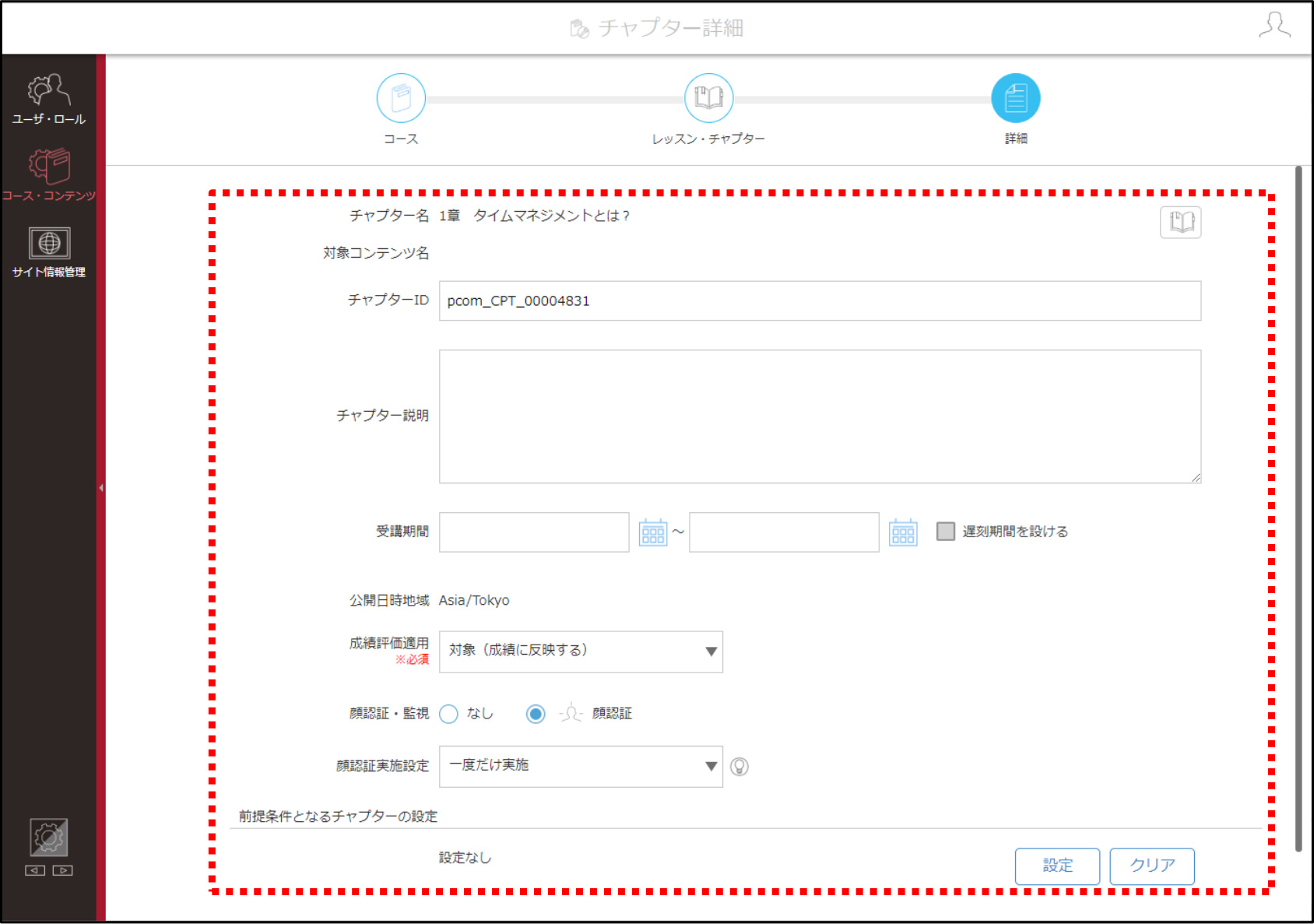Open the end date calendar picker

(x=903, y=532)
